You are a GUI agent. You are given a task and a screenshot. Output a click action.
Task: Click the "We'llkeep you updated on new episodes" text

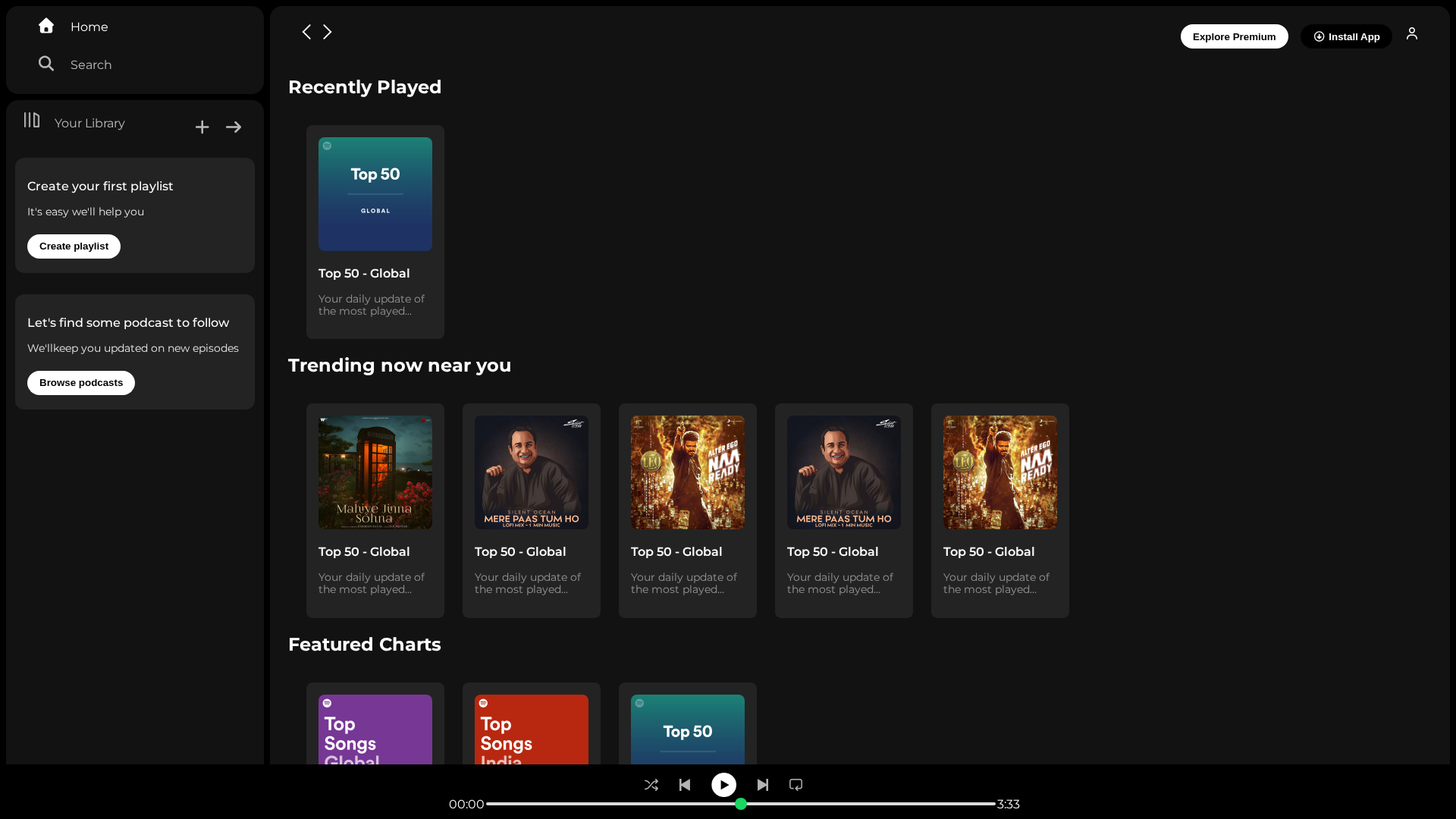(x=133, y=348)
